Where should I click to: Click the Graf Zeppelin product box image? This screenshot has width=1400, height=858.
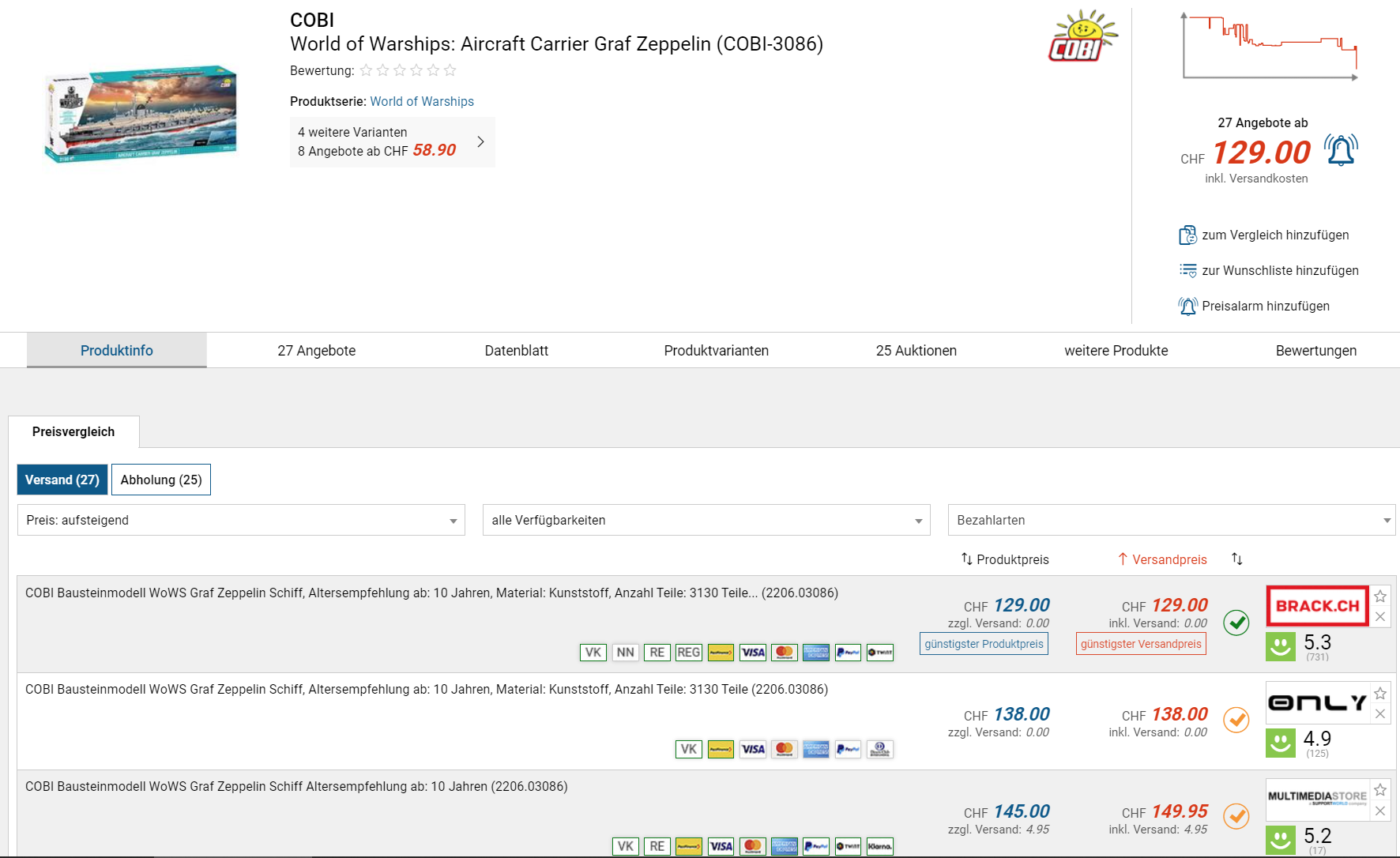pos(141,114)
